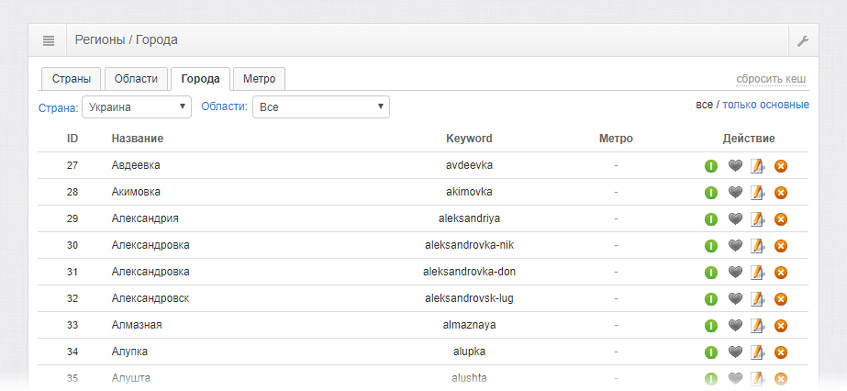Viewport: 847px width, 391px height.
Task: Edit the aleksandrovka-don row
Action: [x=758, y=273]
